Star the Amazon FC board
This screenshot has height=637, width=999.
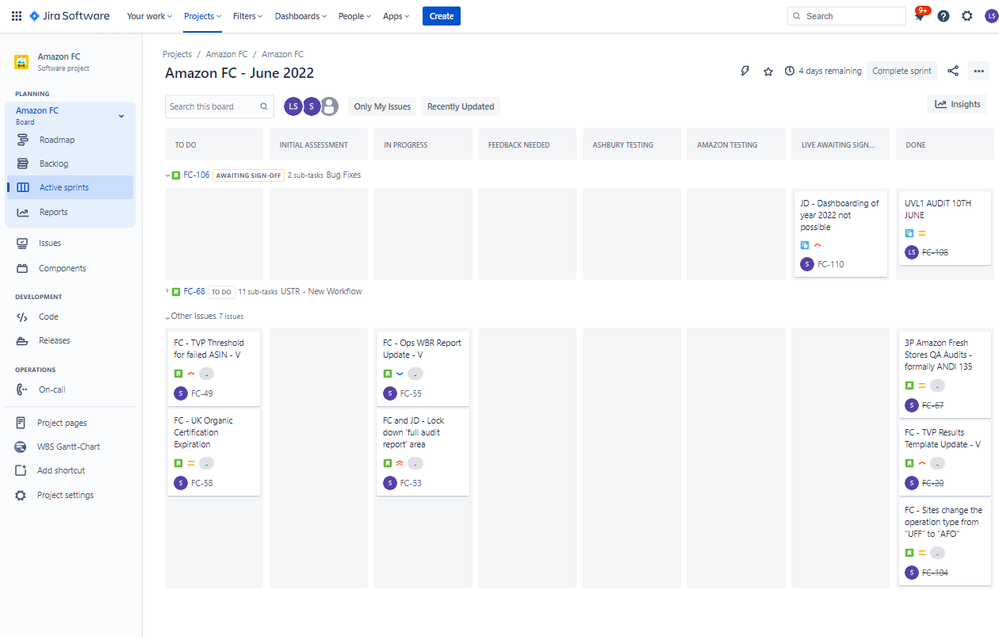pyautogui.click(x=768, y=71)
